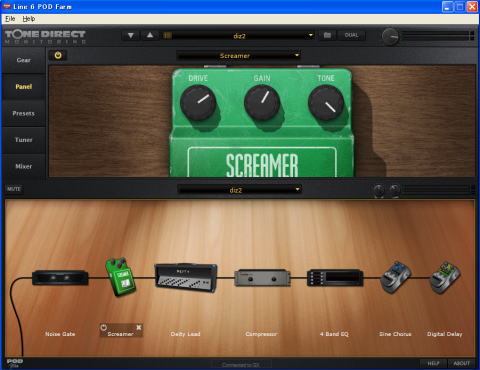Open the Screamer model dropdown
Screen dimensions: 480x370
point(239,55)
